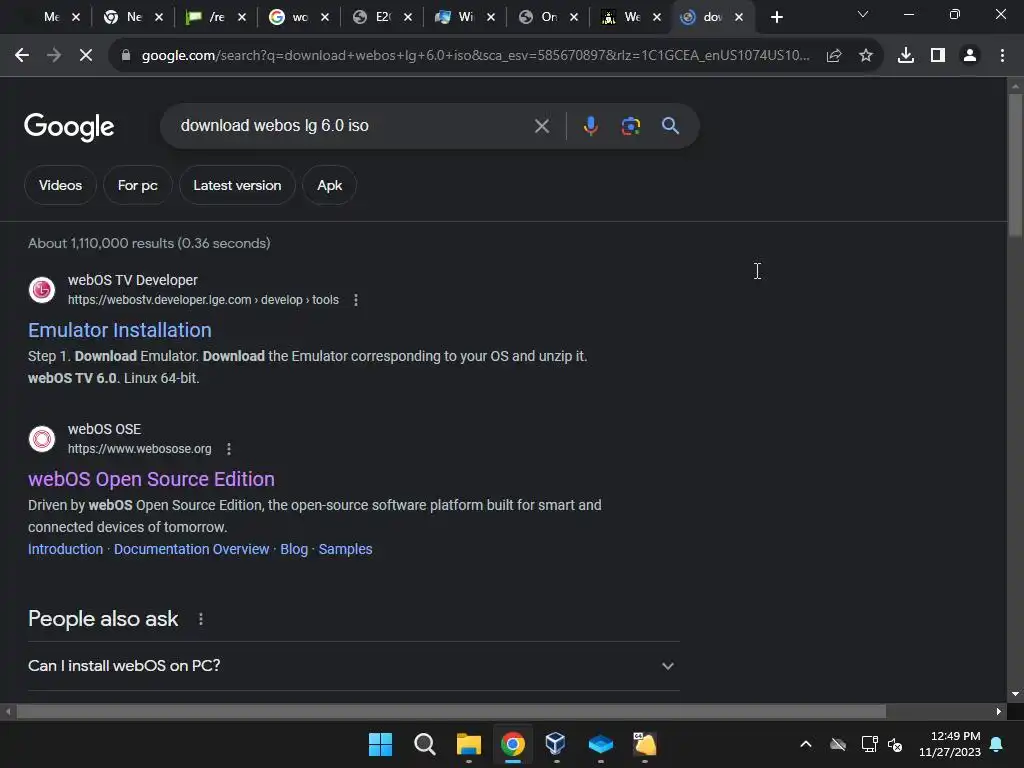Open File Explorer from the taskbar

click(x=468, y=744)
